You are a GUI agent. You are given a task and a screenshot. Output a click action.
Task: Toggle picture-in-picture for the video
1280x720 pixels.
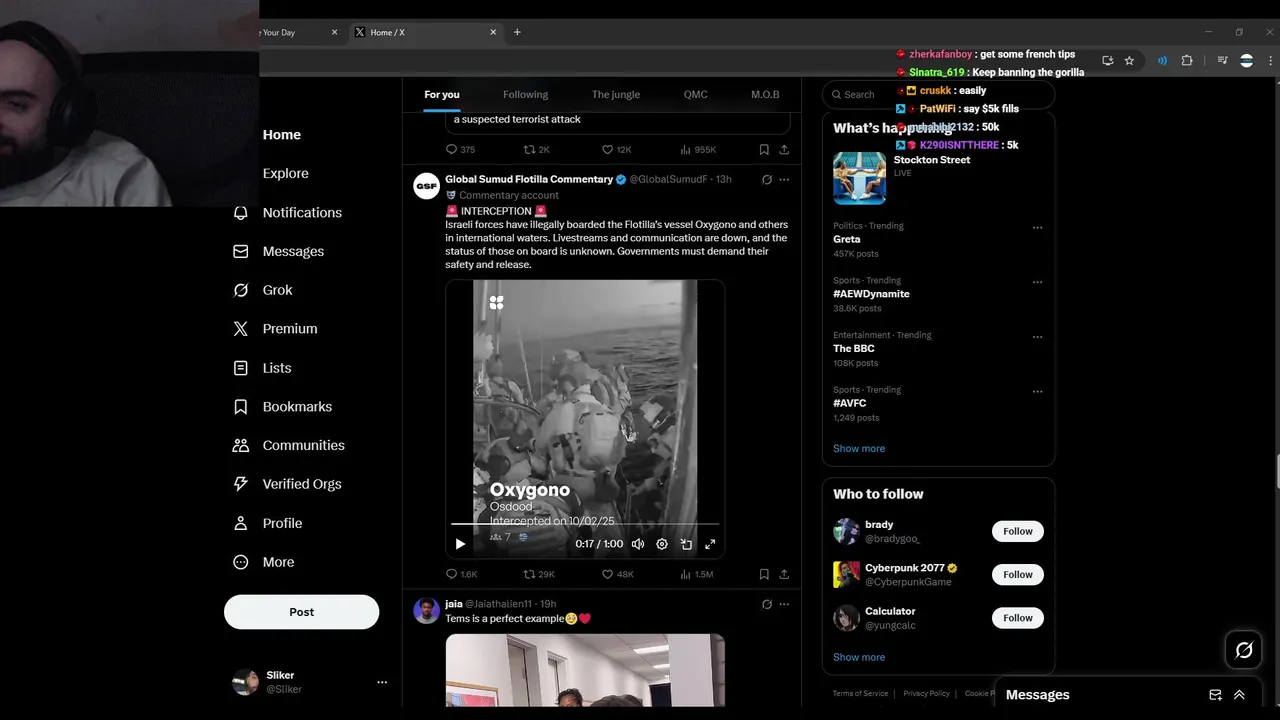click(686, 544)
